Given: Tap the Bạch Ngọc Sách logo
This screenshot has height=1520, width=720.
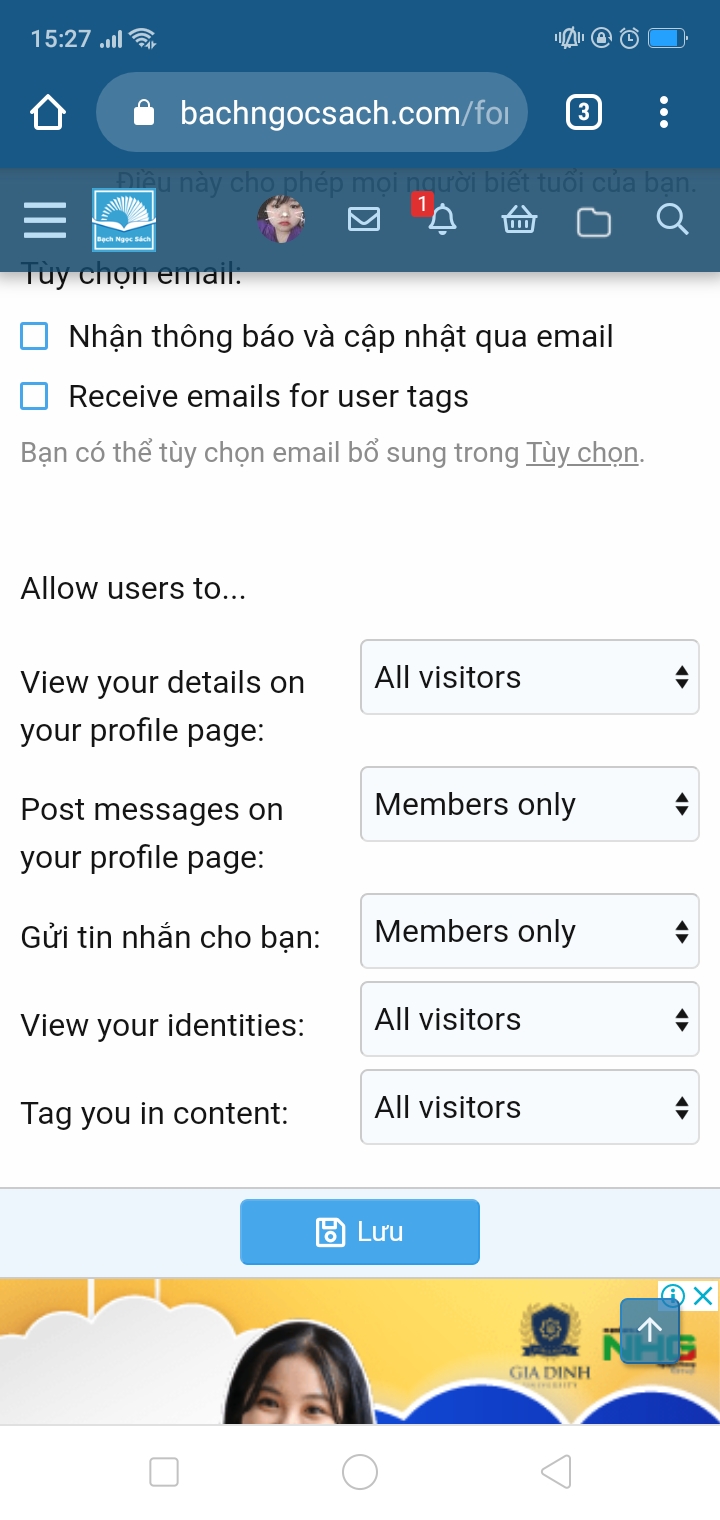Looking at the screenshot, I should 124,220.
